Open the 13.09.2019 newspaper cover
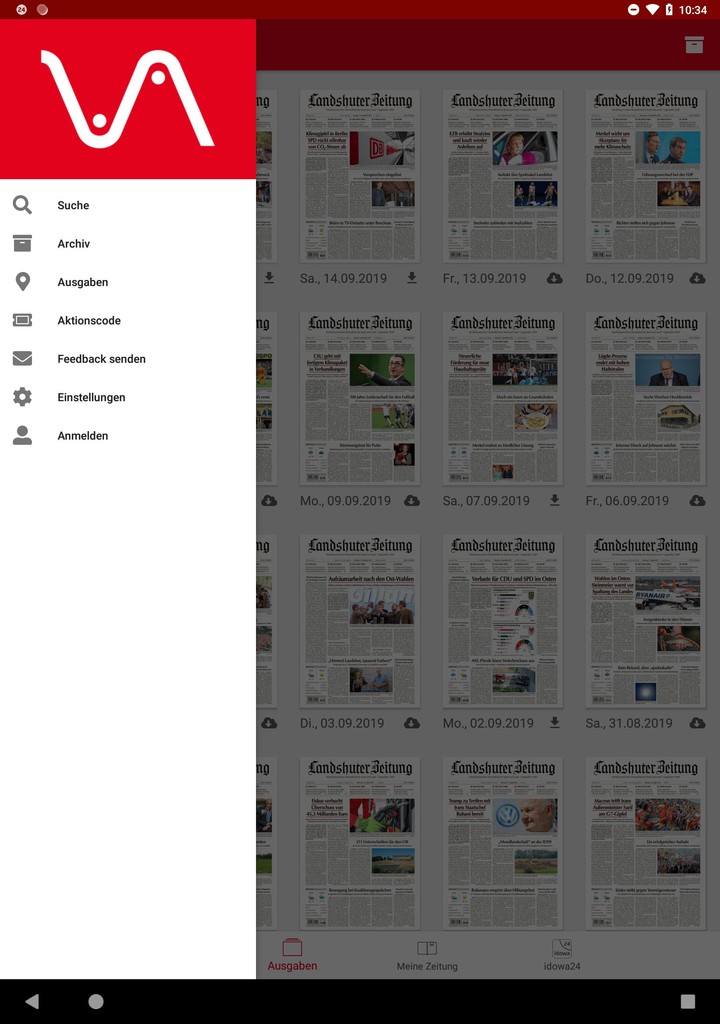The height and width of the screenshot is (1024, 720). tap(502, 176)
